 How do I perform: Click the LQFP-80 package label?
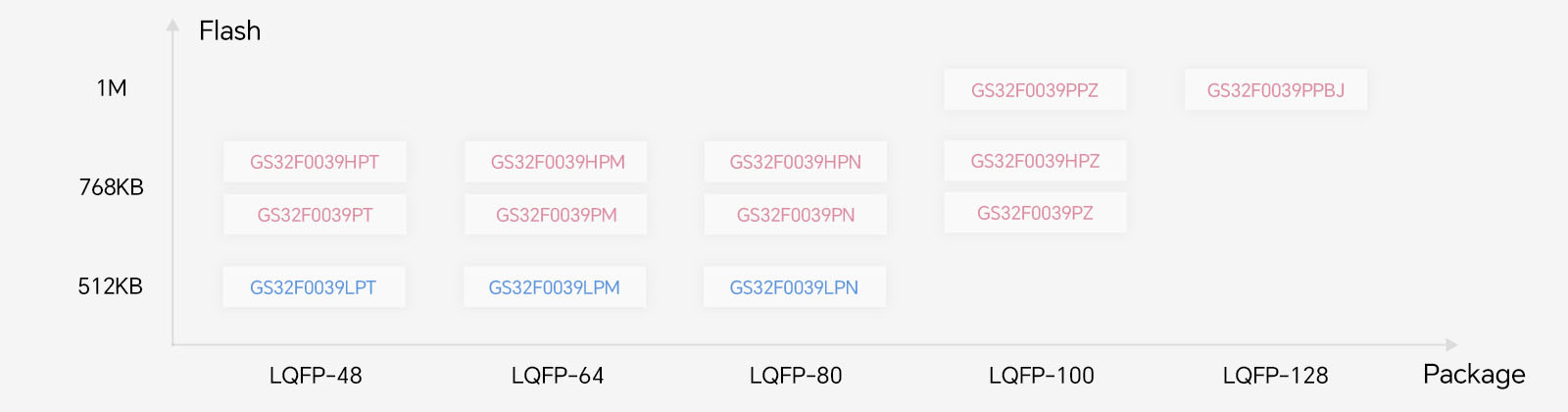tap(796, 376)
